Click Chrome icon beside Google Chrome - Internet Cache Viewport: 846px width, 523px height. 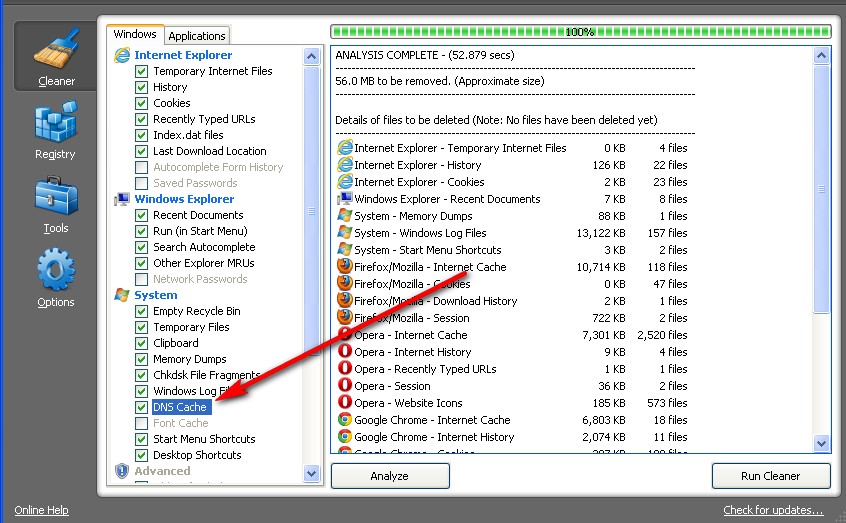click(345, 419)
